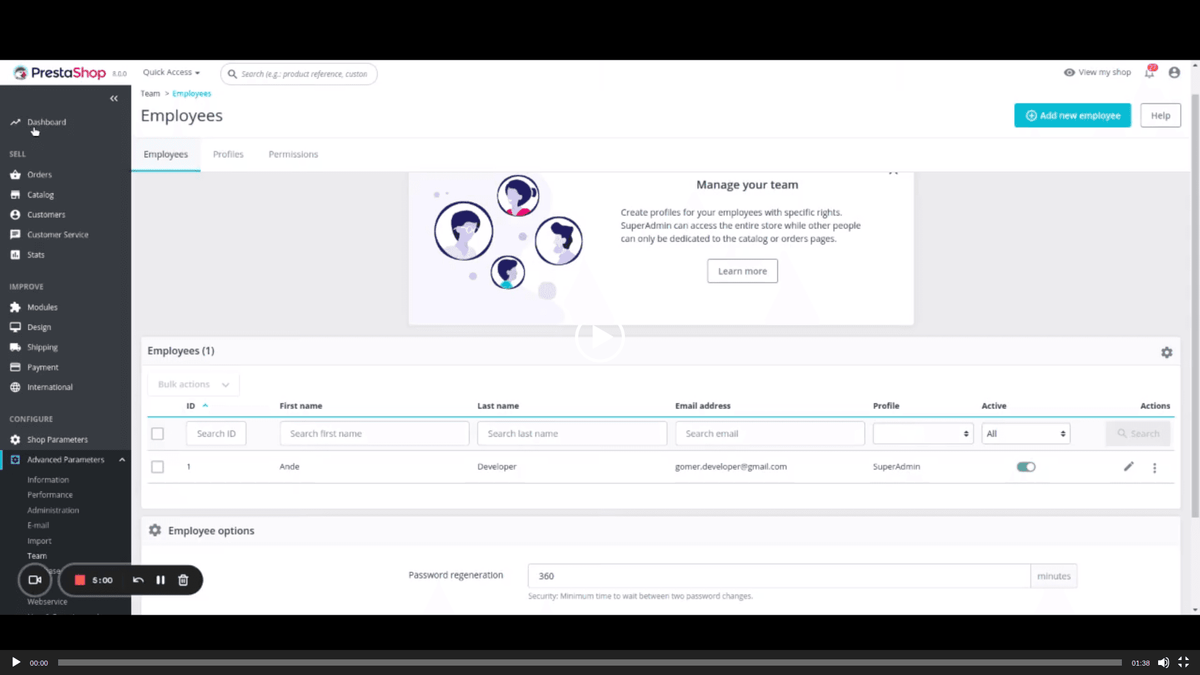Open the three-dot actions menu for Ande

click(1154, 467)
